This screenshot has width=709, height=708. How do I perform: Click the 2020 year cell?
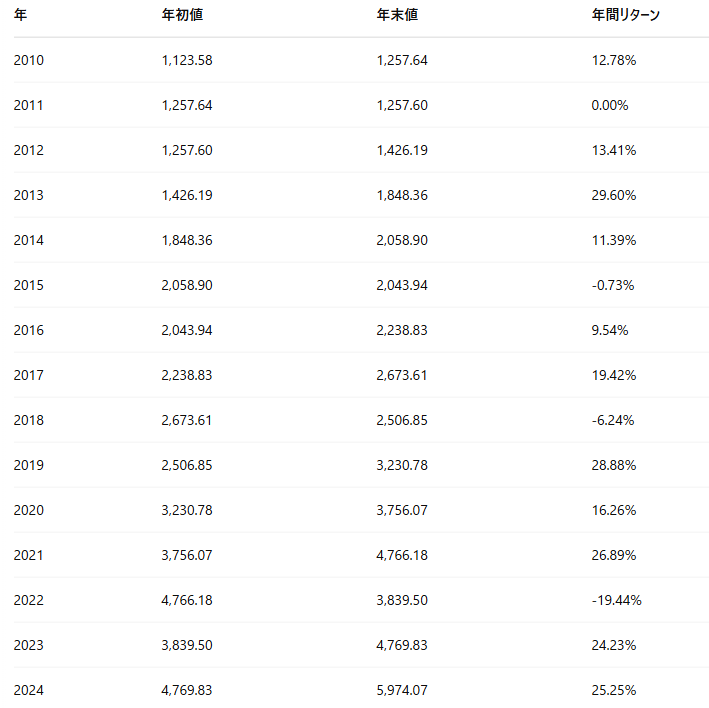[x=28, y=510]
